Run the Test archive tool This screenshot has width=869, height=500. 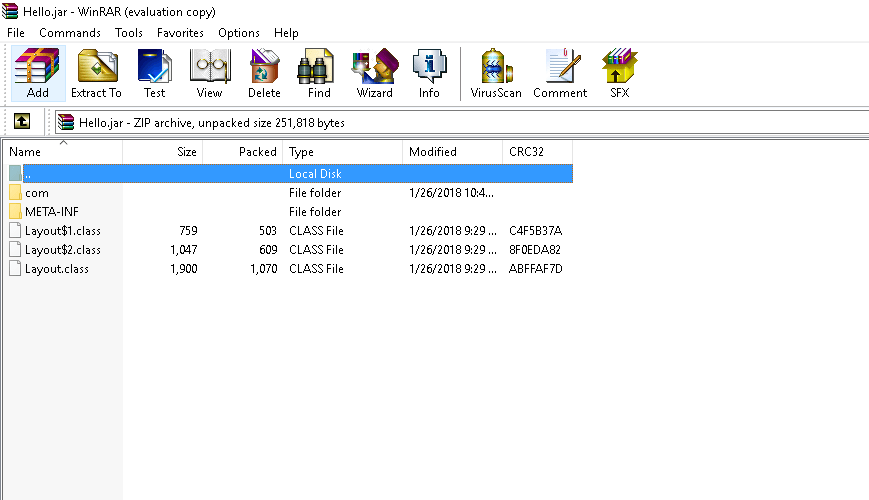(x=154, y=73)
